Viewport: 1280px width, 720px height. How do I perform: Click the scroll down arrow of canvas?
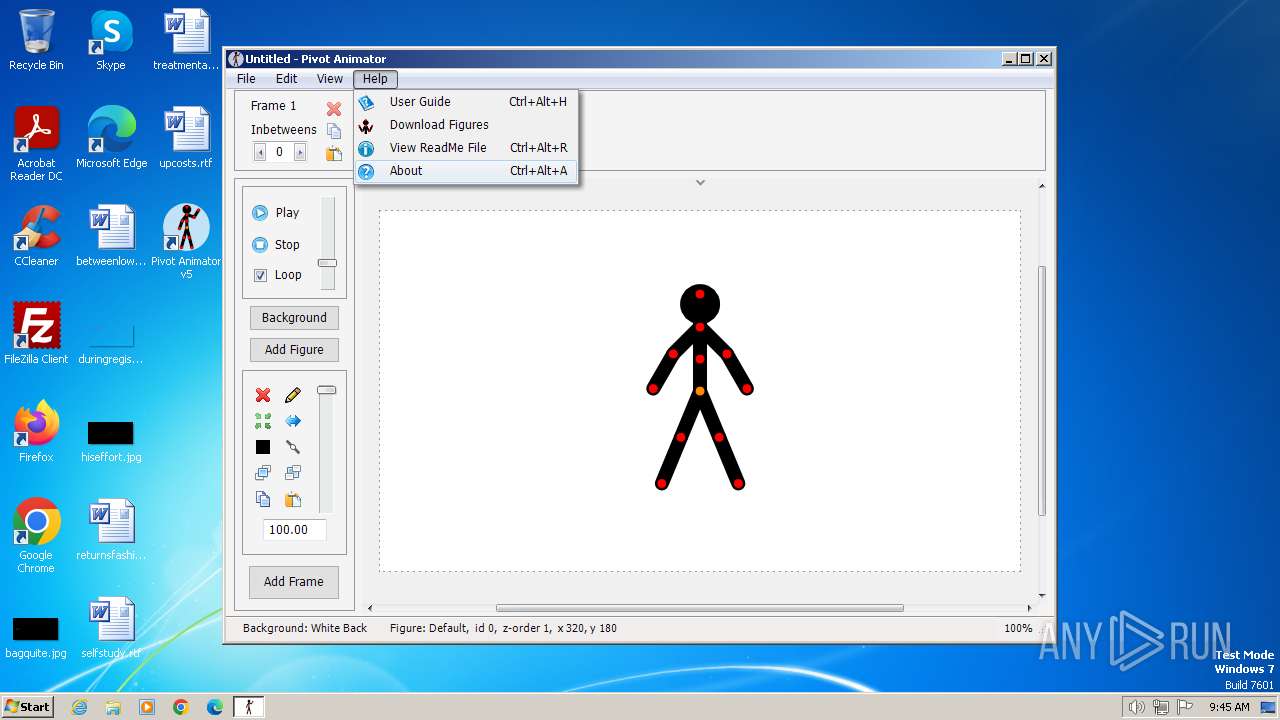click(x=1042, y=596)
